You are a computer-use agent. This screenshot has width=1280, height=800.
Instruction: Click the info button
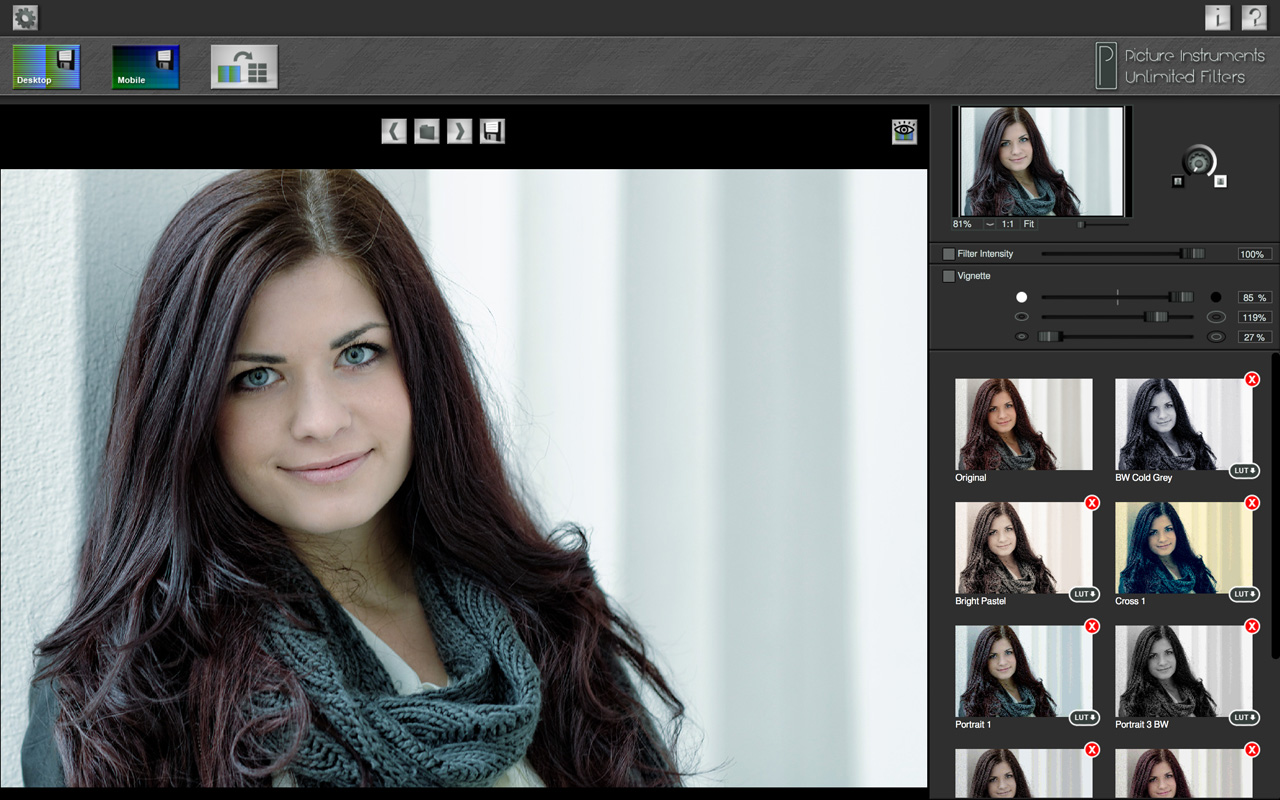tap(1217, 17)
